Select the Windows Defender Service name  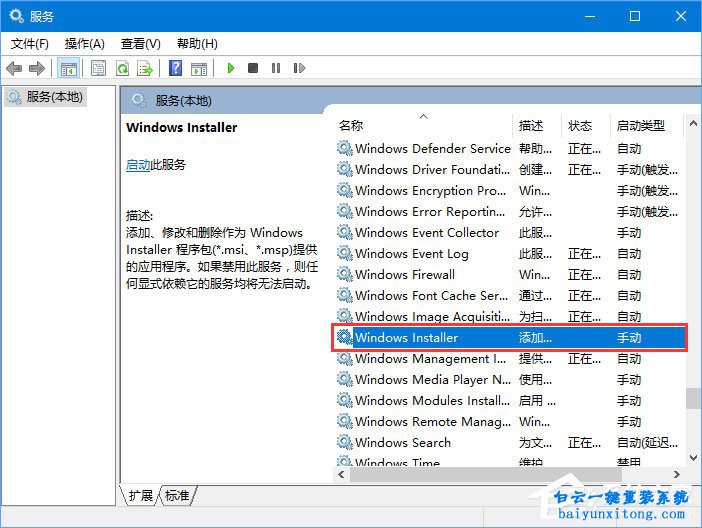tap(432, 148)
